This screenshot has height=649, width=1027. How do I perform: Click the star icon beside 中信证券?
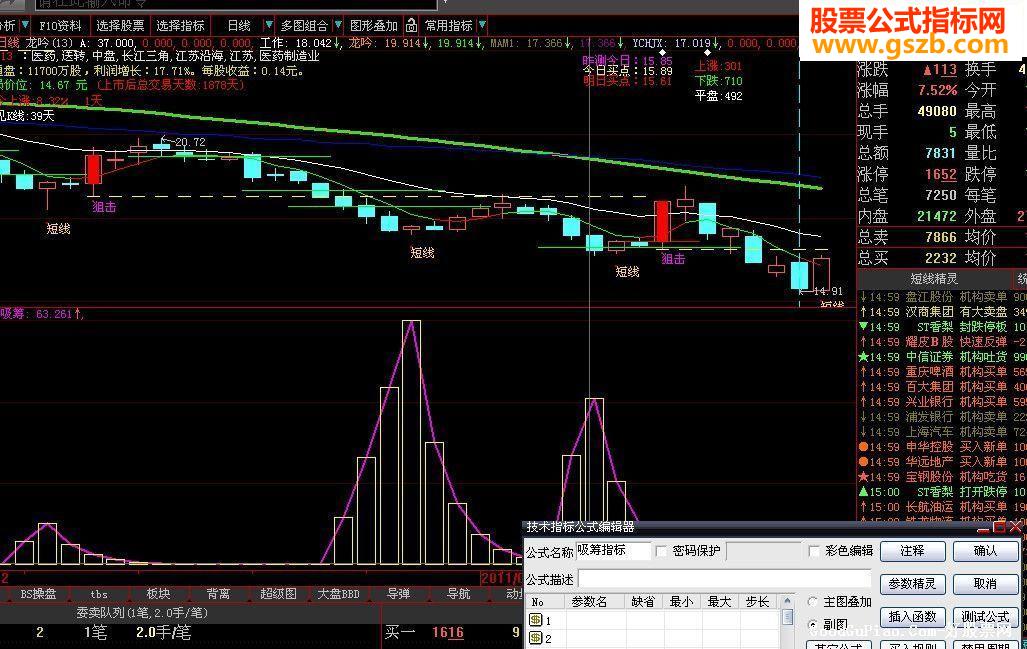tap(862, 356)
